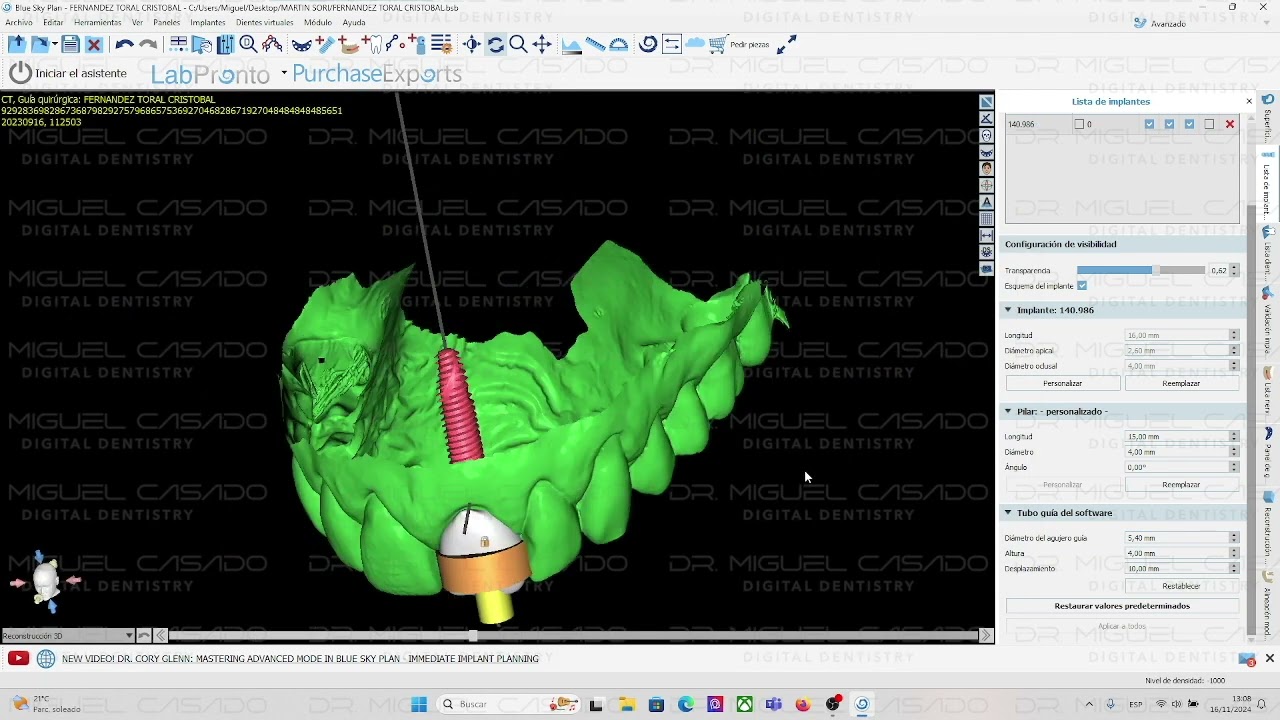Select the ruler distance measurement tool
This screenshot has width=1280, height=720.
tap(596, 44)
